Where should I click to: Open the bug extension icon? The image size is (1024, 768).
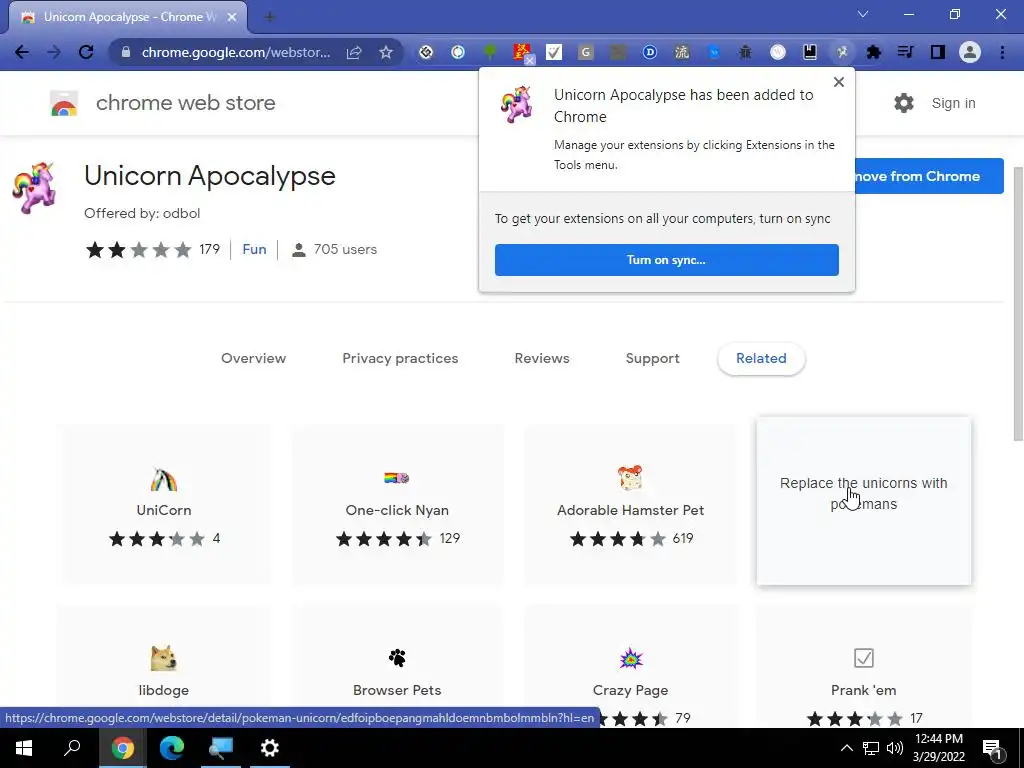pos(745,52)
